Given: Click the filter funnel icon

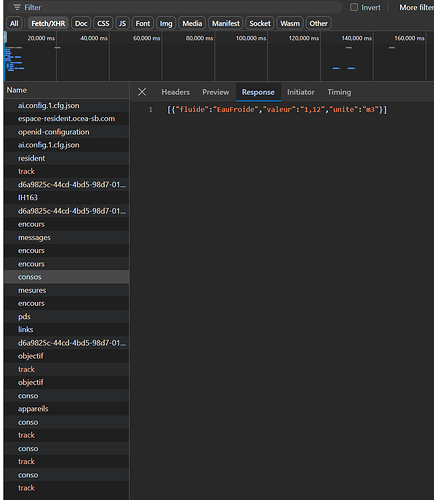Looking at the screenshot, I should pos(17,7).
